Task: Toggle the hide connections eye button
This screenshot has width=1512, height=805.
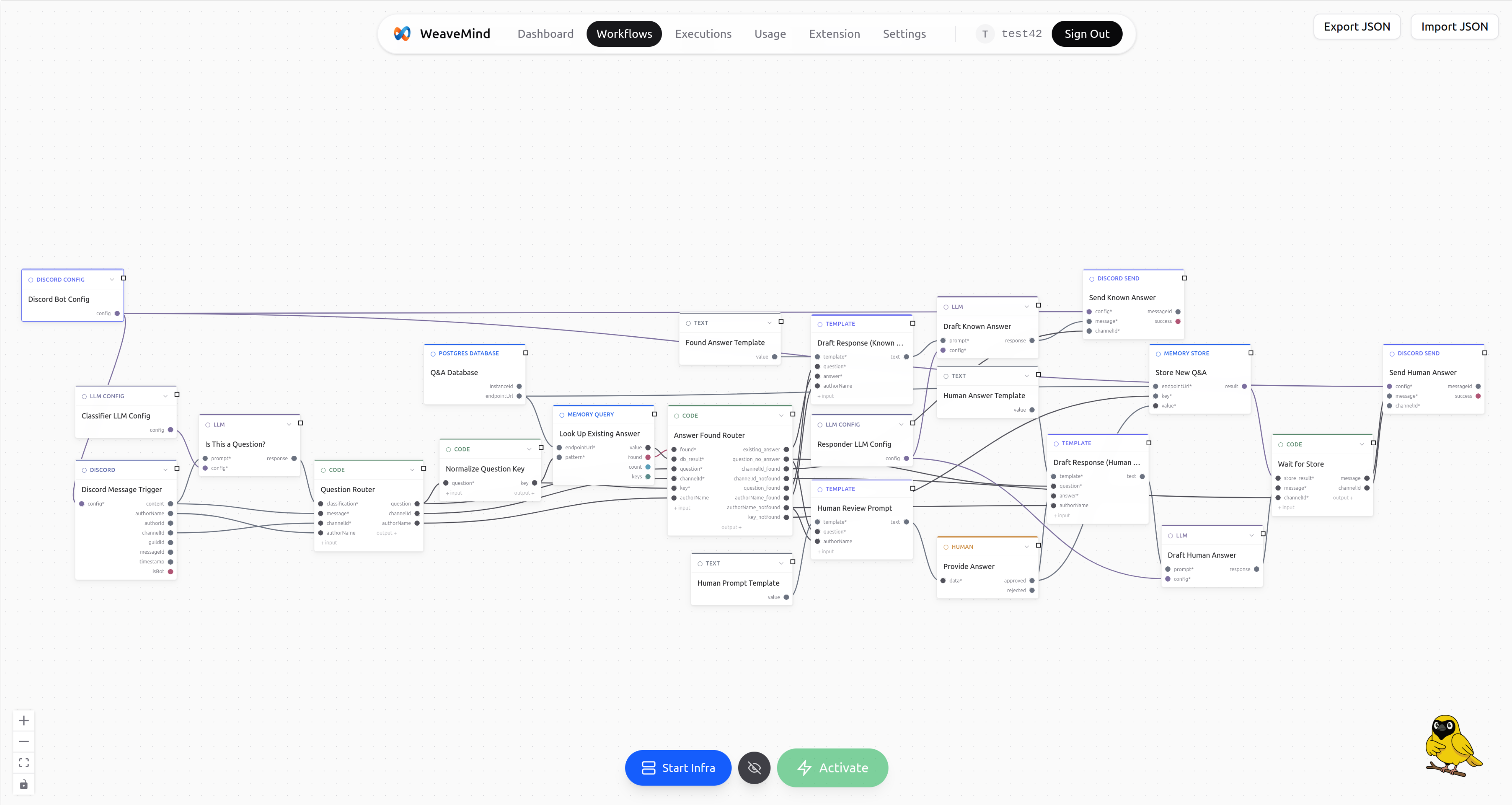Action: (754, 767)
